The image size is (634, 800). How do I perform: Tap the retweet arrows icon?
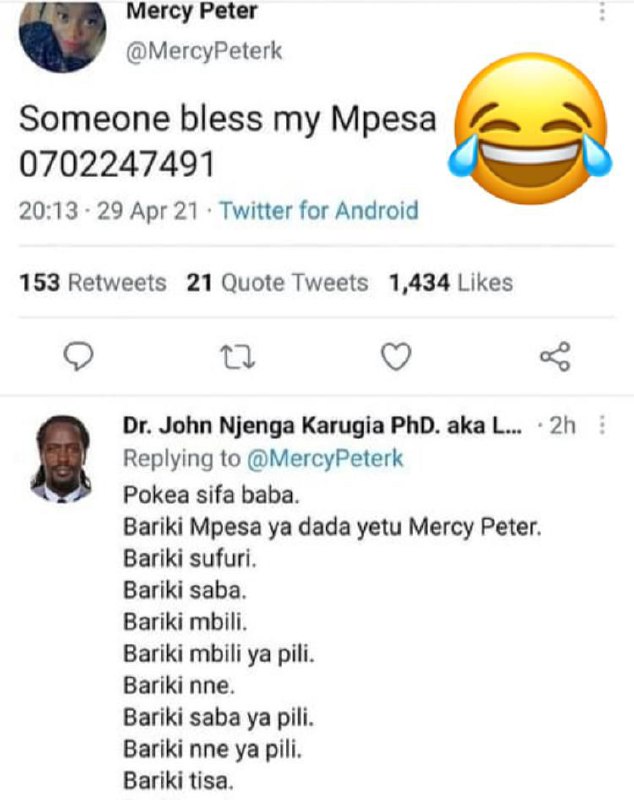click(x=237, y=357)
